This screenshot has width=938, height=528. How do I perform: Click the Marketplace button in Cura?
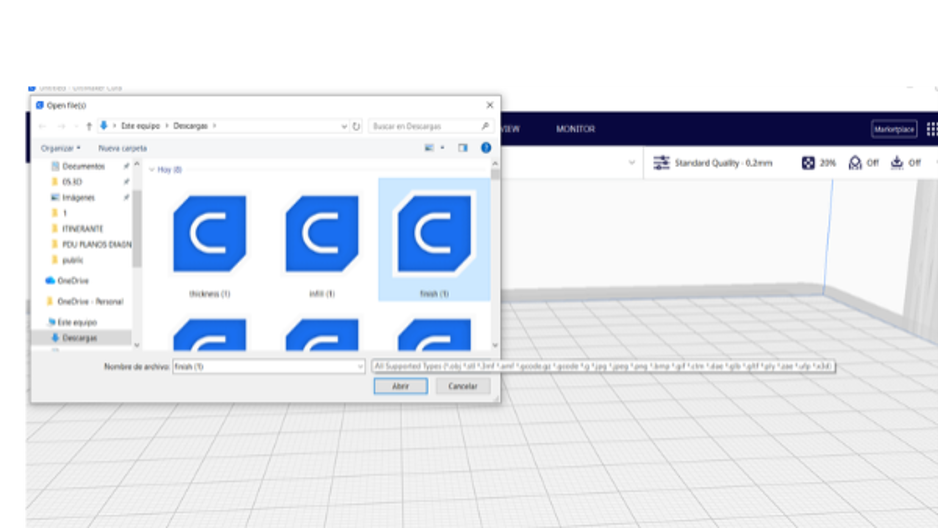(x=894, y=129)
